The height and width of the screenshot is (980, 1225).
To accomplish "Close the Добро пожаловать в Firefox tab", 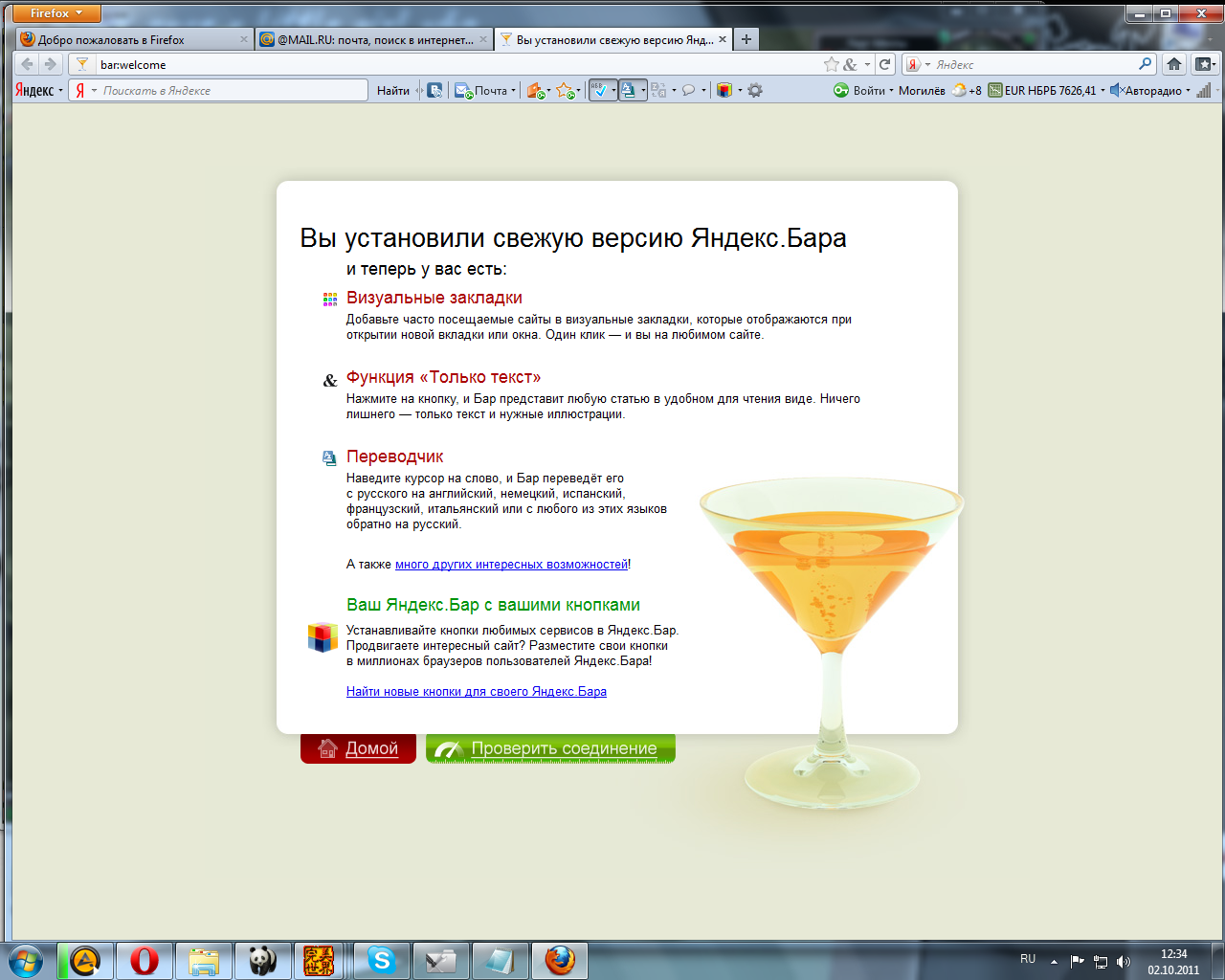I will pos(244,39).
